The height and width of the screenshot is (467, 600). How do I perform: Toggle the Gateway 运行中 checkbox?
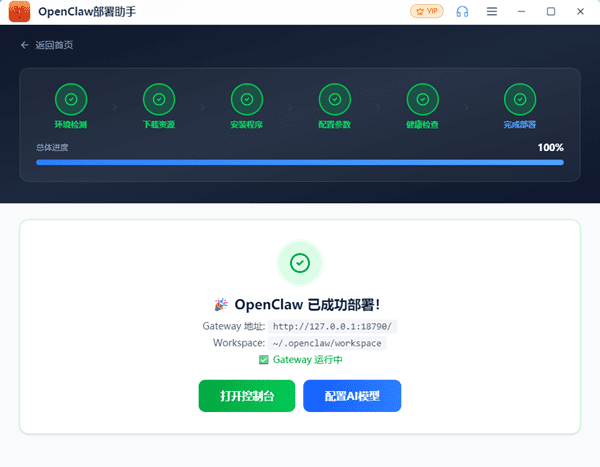[264, 360]
